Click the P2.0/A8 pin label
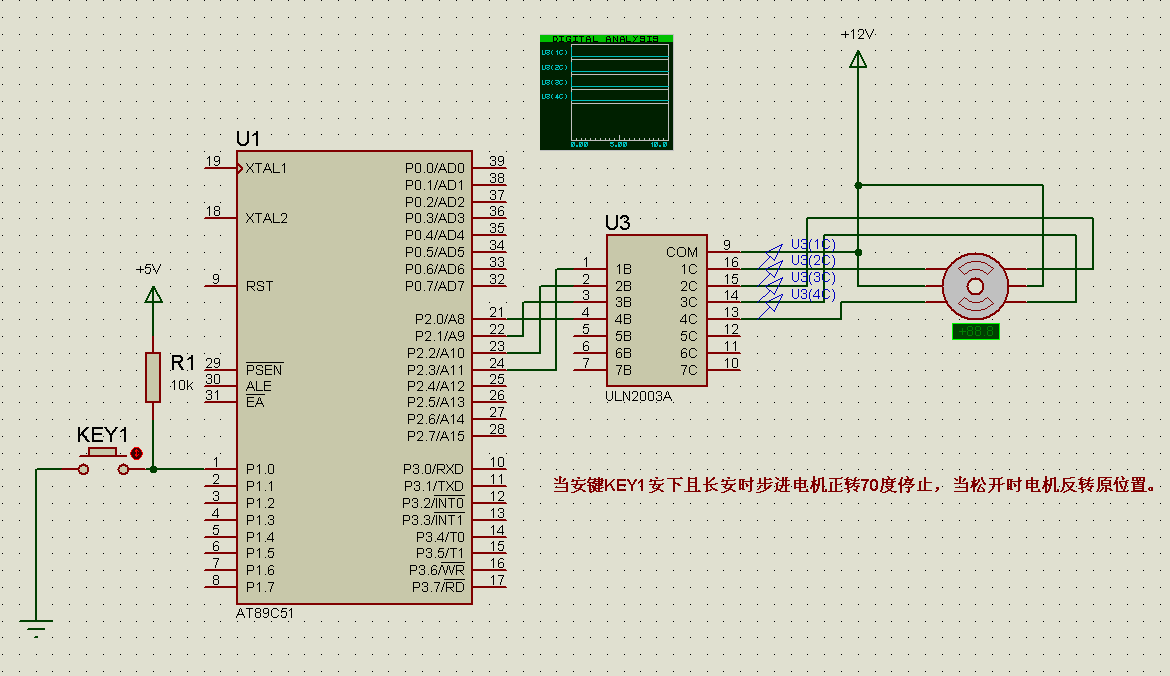 point(439,319)
